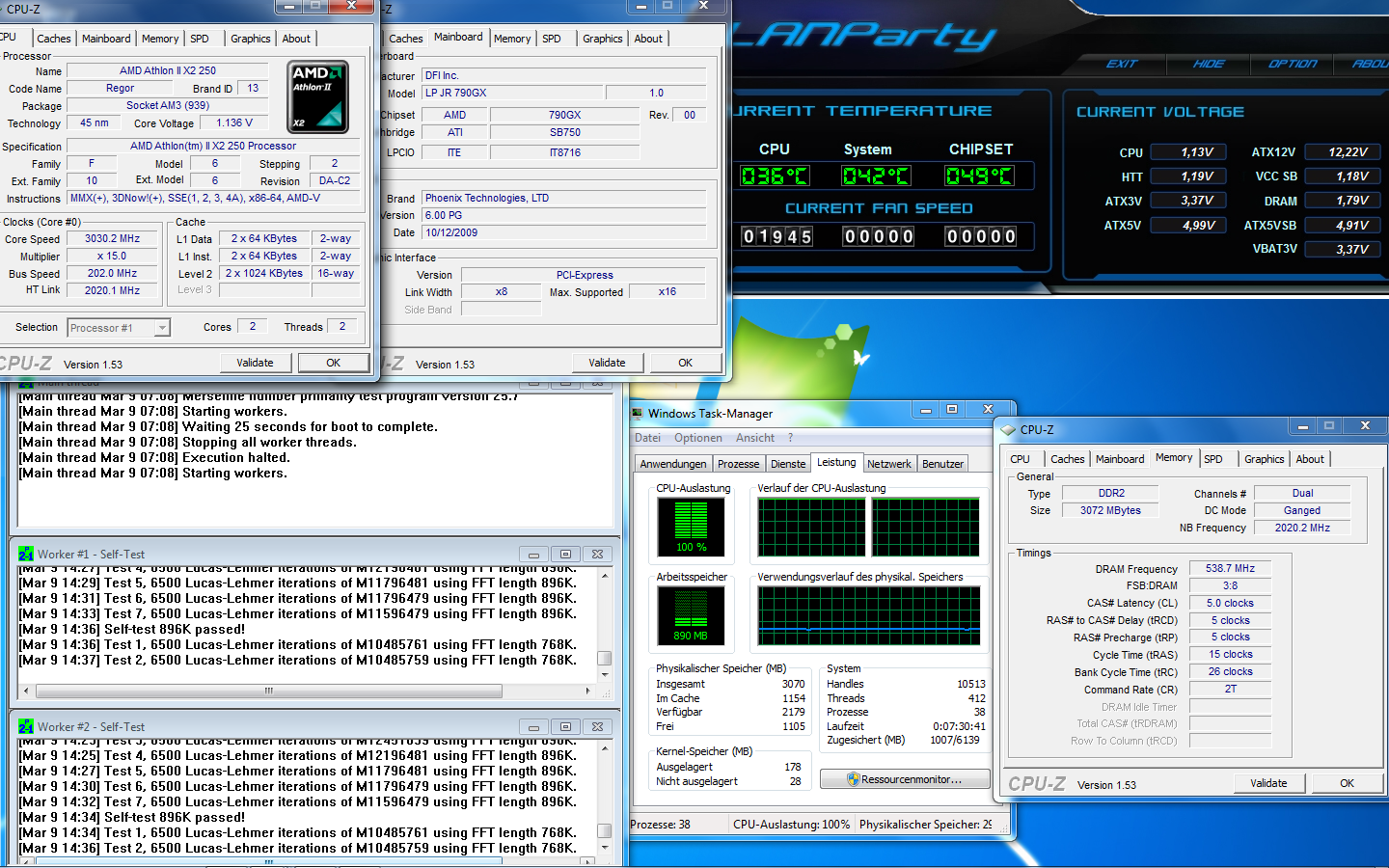
Task: Open Graphics tab in CPU-Z Mainboard window
Action: coord(602,39)
